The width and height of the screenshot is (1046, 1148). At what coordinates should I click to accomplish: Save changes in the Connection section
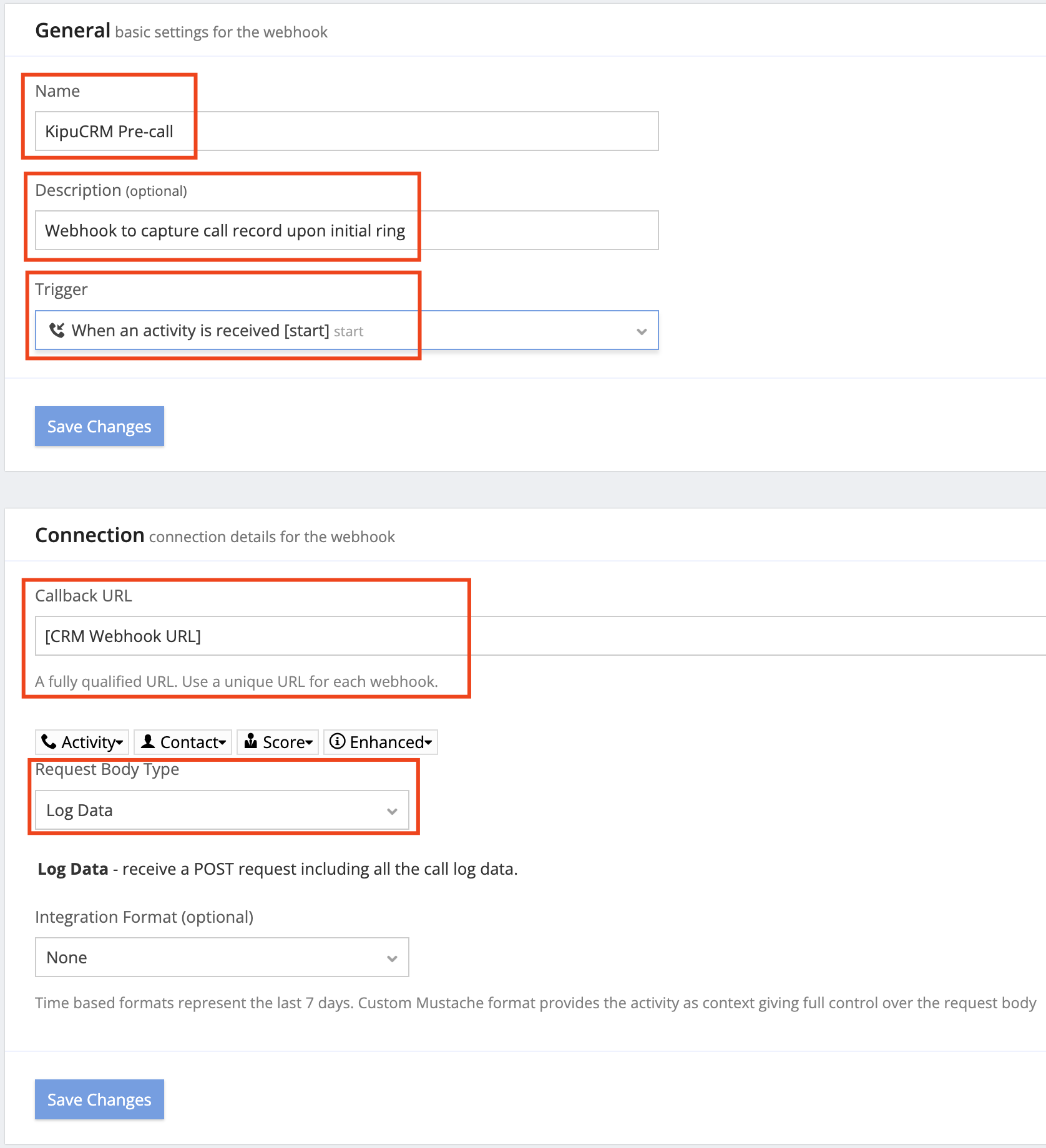pos(99,1099)
